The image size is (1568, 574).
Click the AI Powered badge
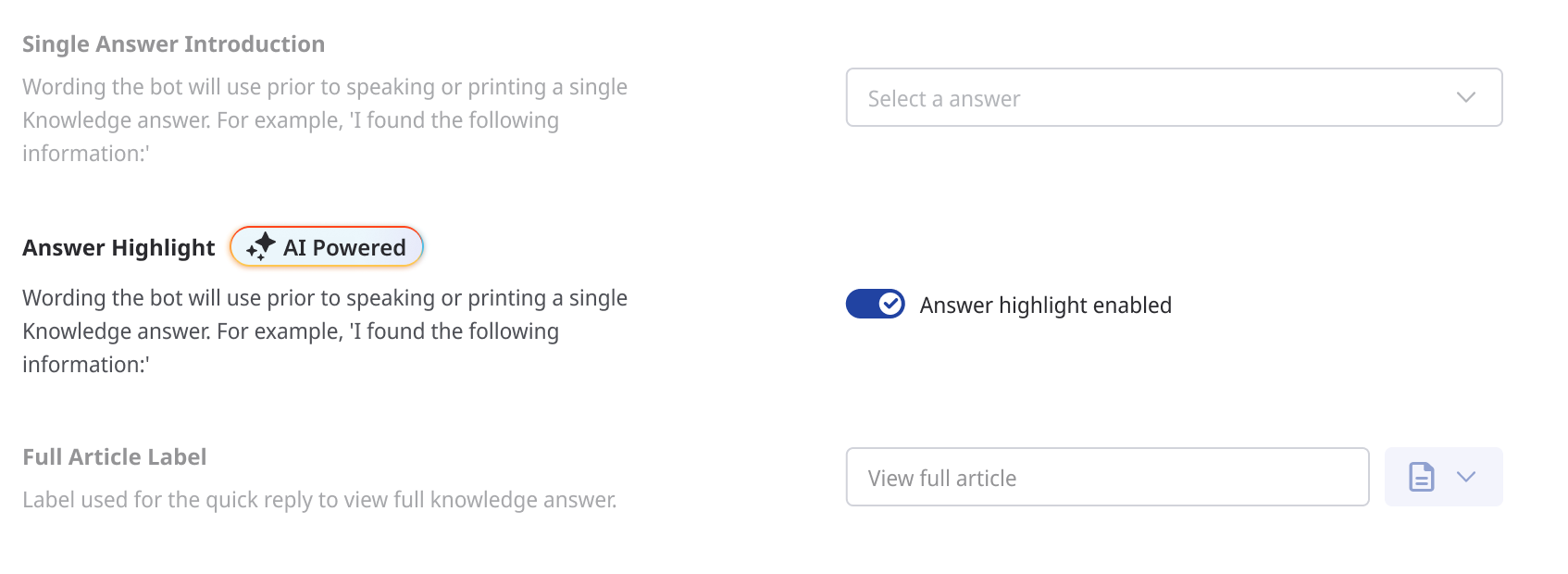tap(327, 247)
